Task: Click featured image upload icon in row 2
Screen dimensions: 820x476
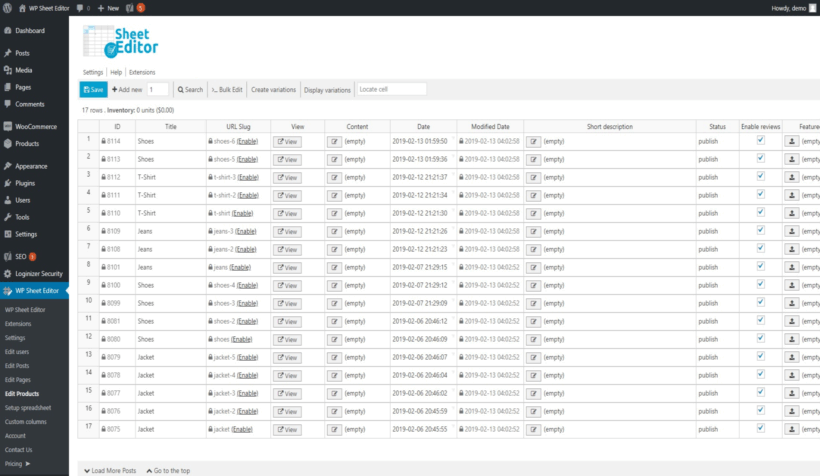Action: (x=790, y=160)
